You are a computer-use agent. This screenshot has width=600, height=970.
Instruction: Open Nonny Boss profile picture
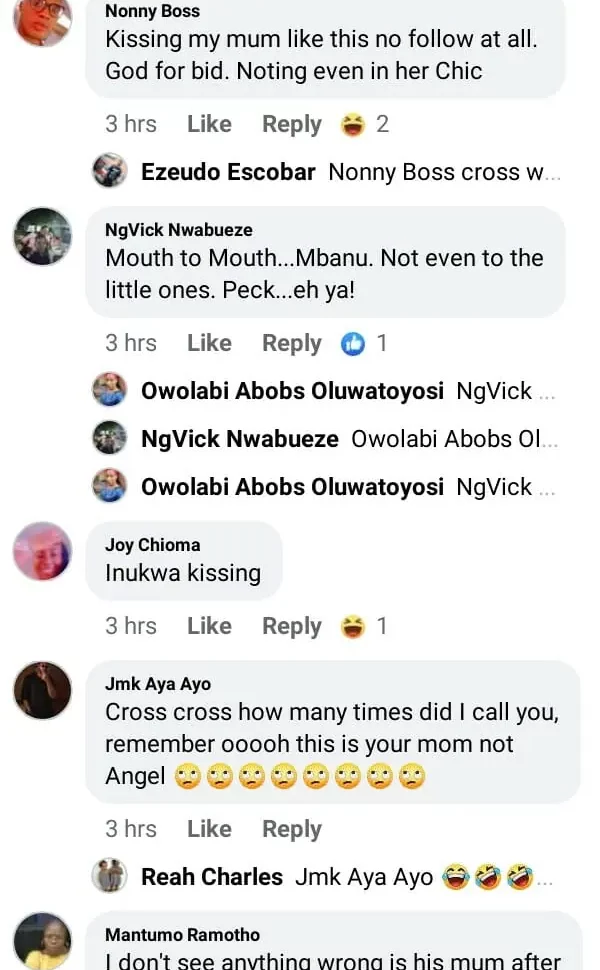[x=42, y=20]
